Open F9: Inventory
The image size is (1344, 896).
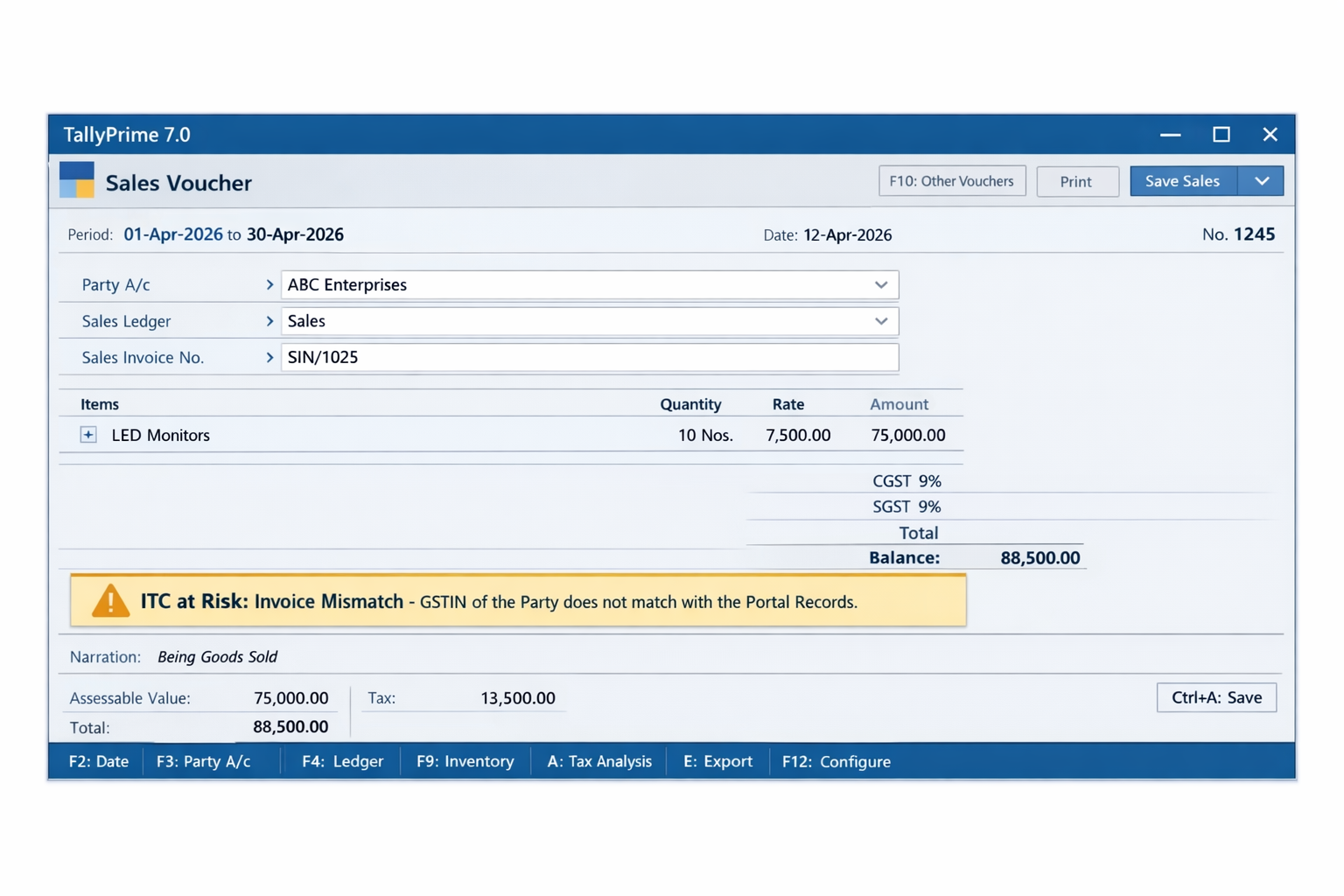[x=465, y=761]
